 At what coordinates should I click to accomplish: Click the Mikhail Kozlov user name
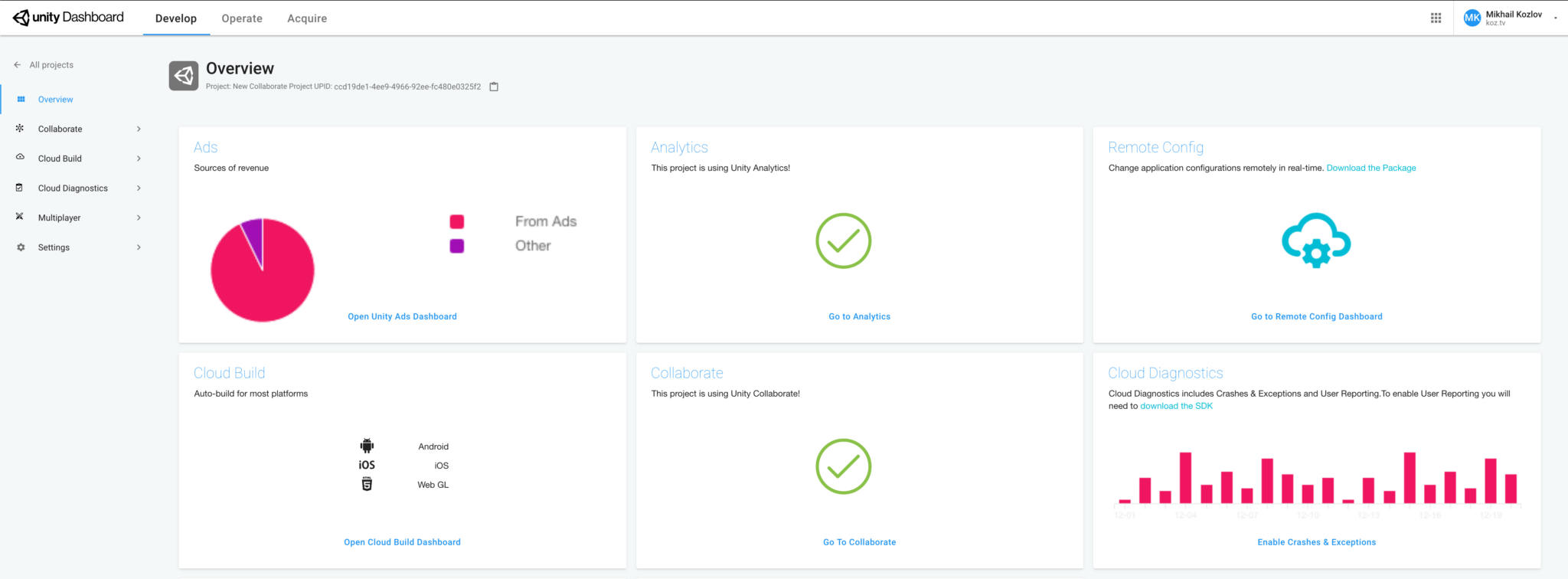click(1514, 14)
